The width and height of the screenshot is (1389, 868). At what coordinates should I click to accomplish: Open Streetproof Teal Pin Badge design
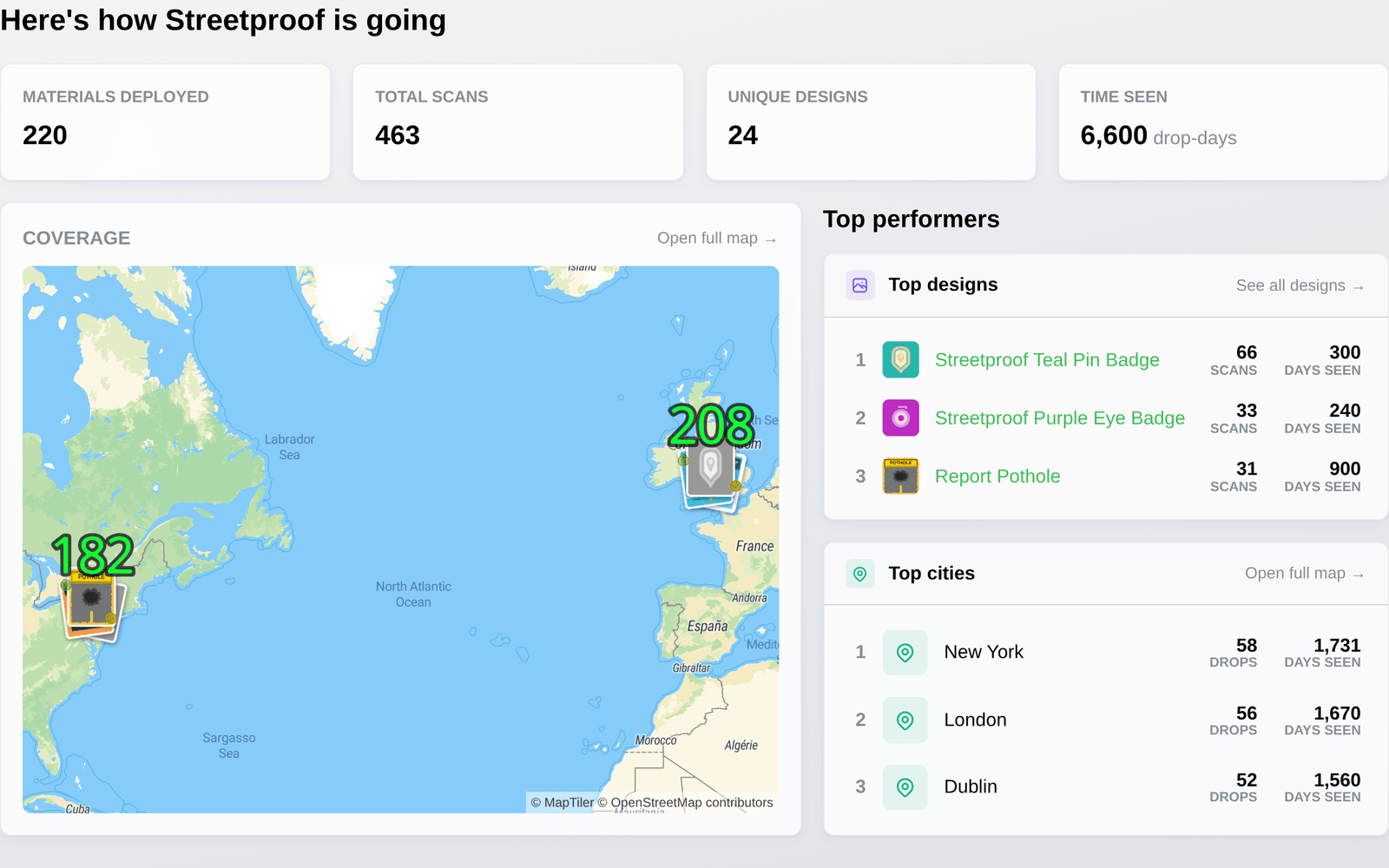coord(1047,360)
